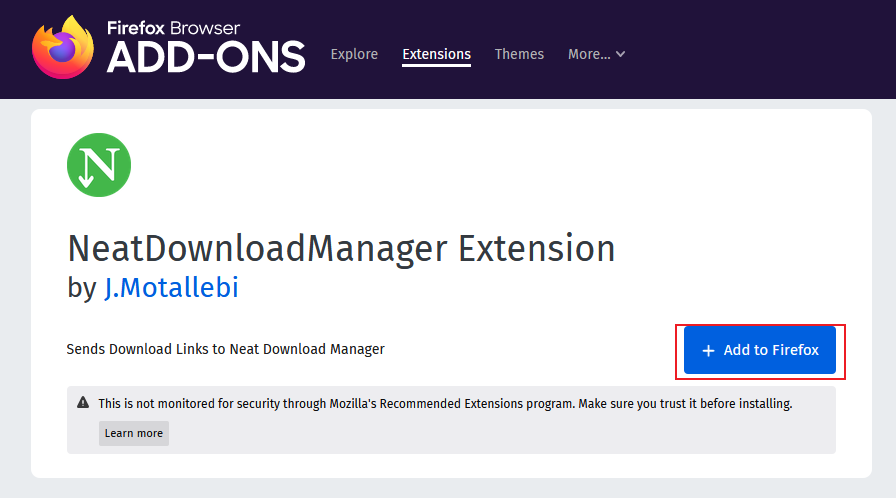Click the "Sends Download Links" description text
Screen dimensions: 896x498
(x=225, y=349)
